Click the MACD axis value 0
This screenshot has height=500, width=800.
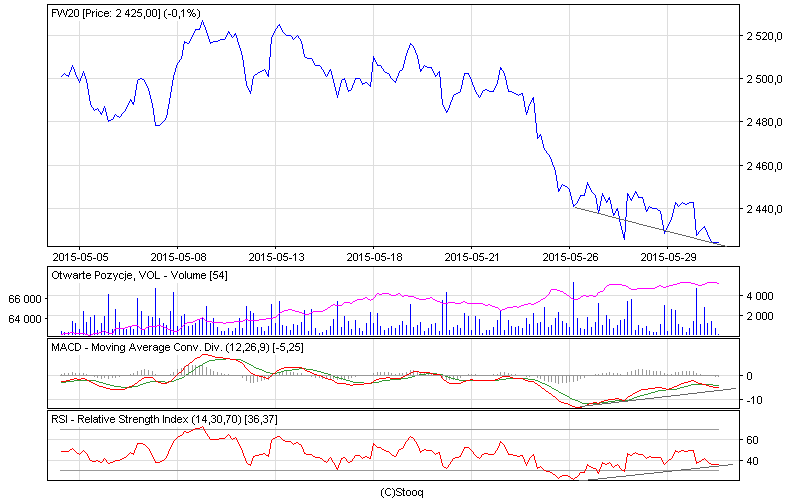click(749, 376)
